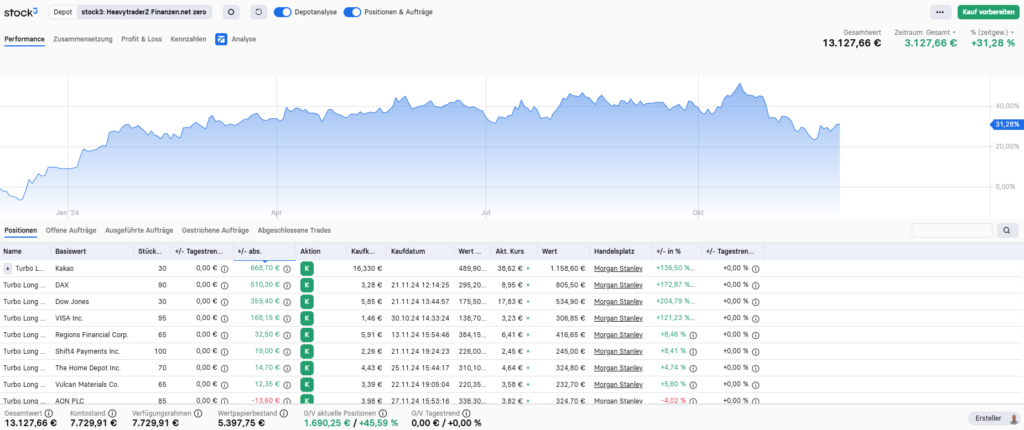This screenshot has width=1024, height=430.
Task: Click the Kauf vorbereiten button
Action: click(x=988, y=12)
